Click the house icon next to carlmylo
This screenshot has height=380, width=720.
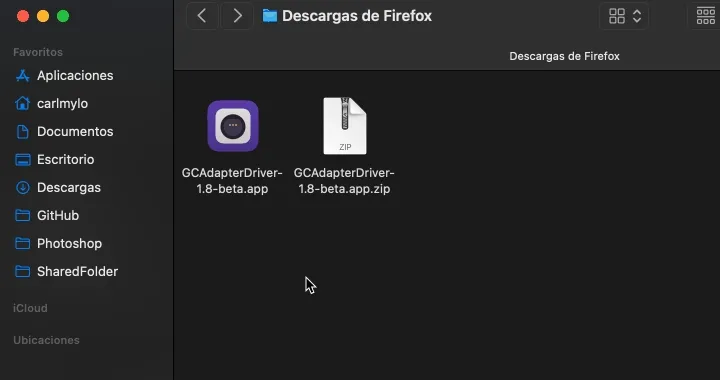(x=22, y=104)
